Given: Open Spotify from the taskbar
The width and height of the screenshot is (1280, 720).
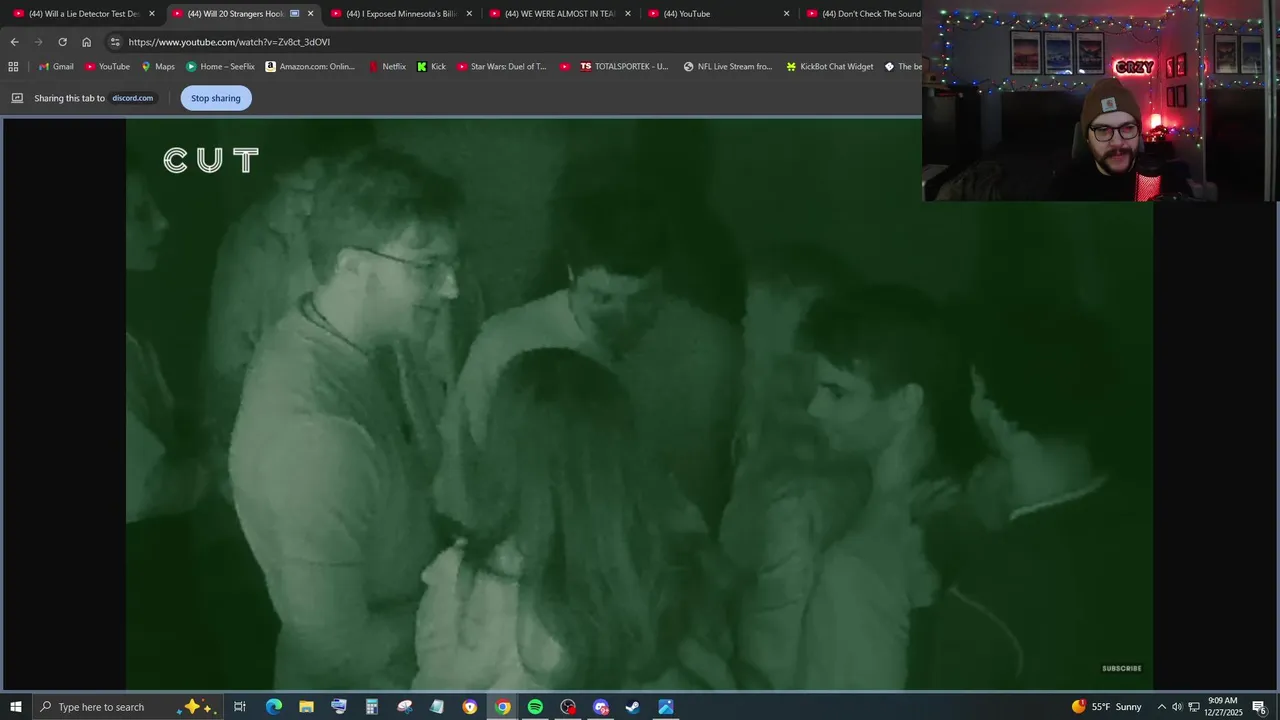Looking at the screenshot, I should [535, 707].
